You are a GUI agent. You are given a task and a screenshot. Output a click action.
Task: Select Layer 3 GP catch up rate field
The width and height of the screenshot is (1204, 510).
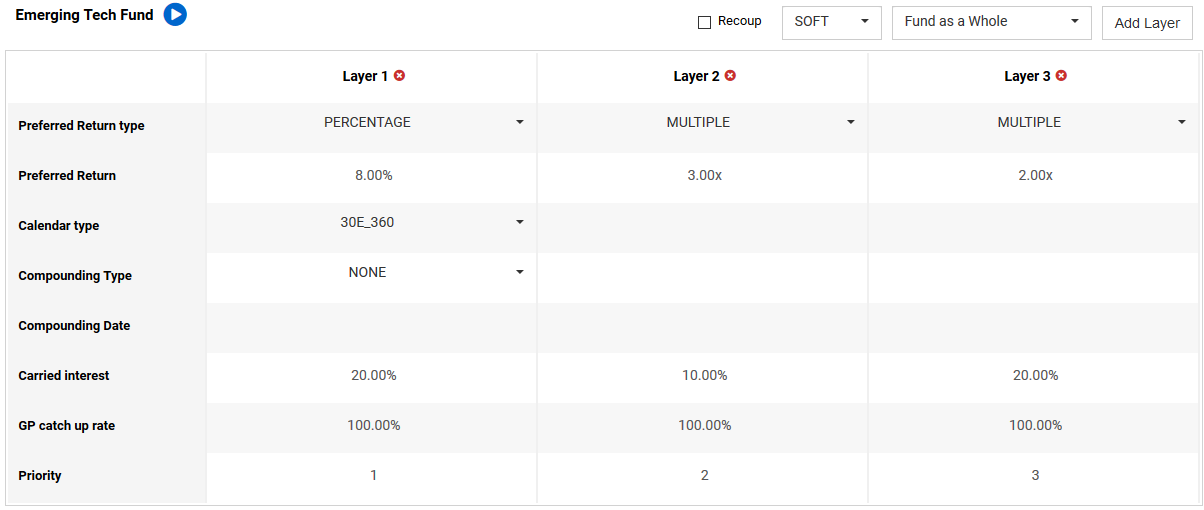1034,426
